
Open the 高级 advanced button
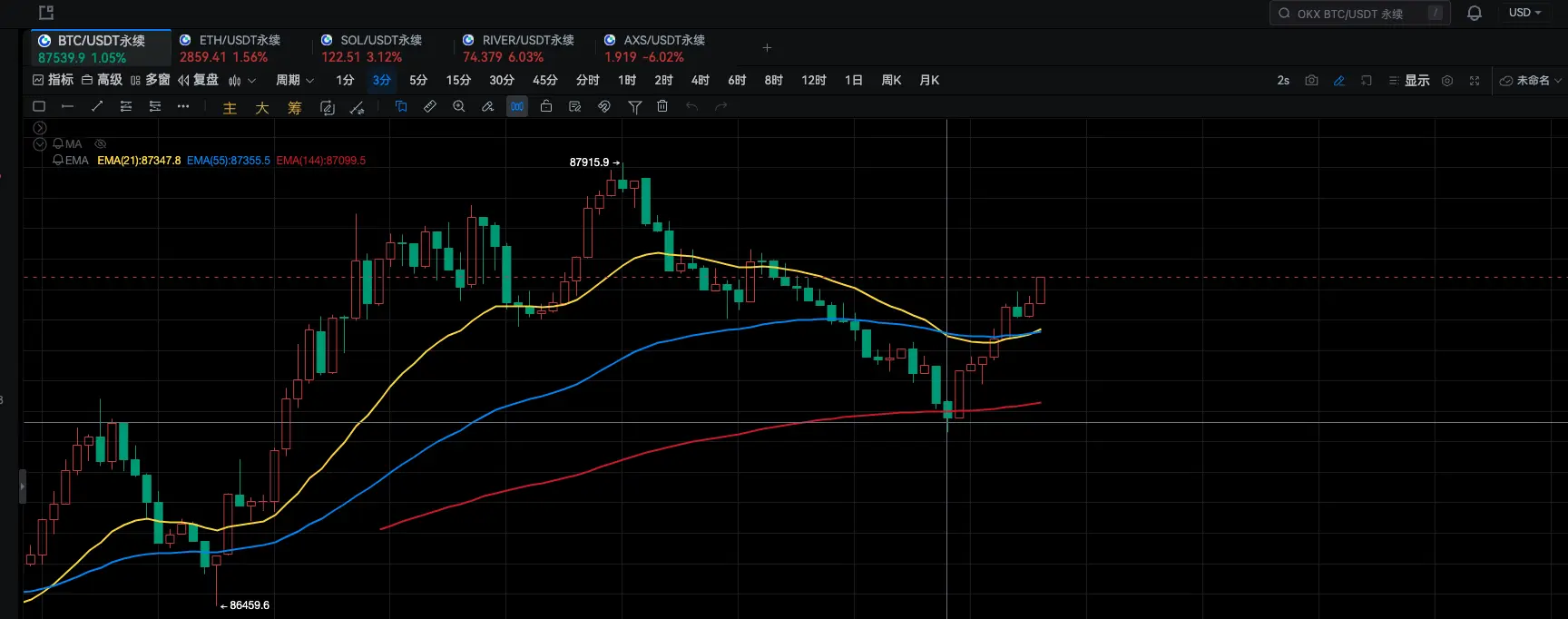coord(102,80)
